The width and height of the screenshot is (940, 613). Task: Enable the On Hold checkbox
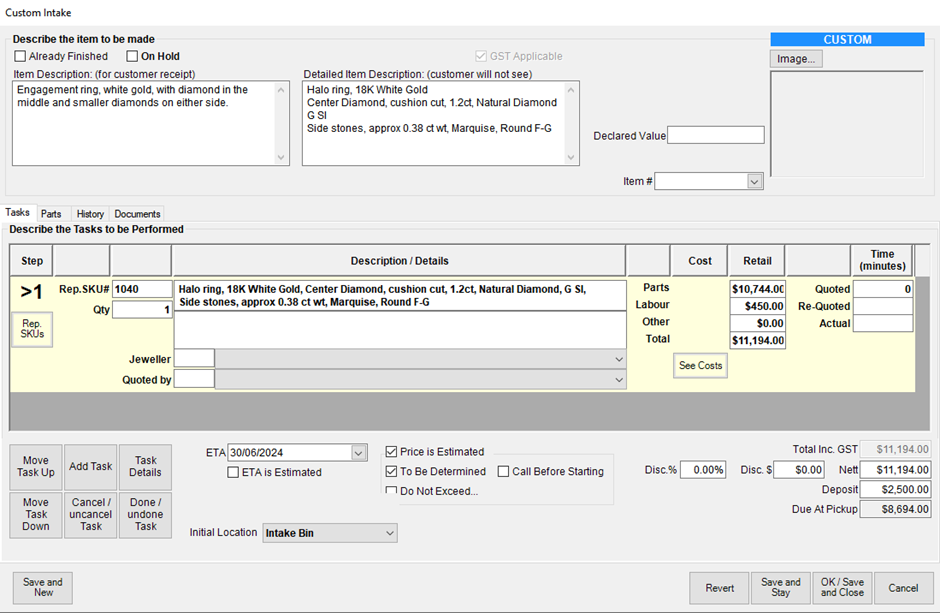pos(132,57)
